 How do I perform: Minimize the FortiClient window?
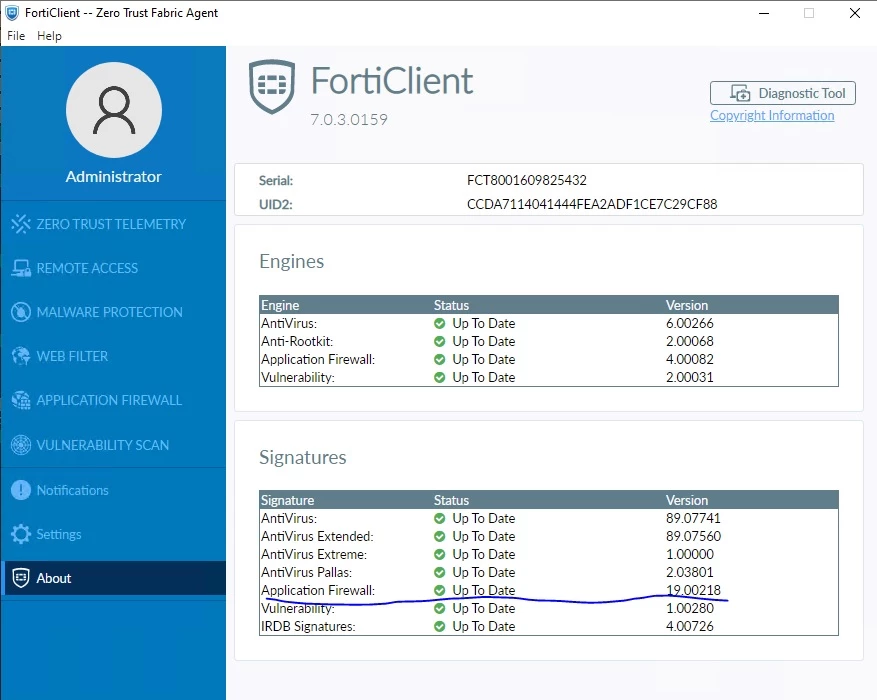[x=764, y=13]
